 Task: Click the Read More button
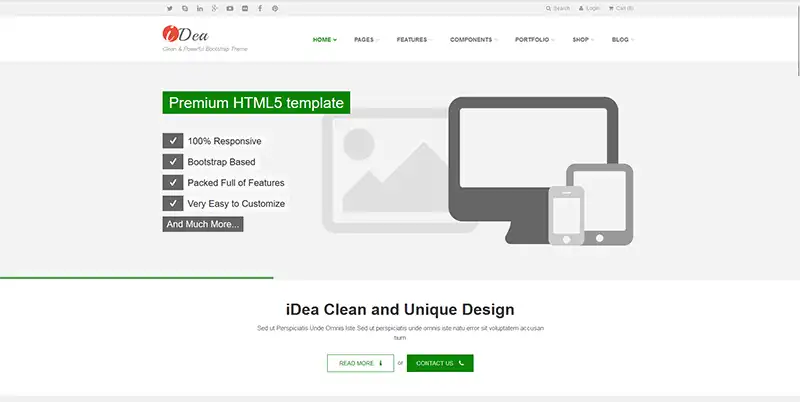(x=360, y=363)
